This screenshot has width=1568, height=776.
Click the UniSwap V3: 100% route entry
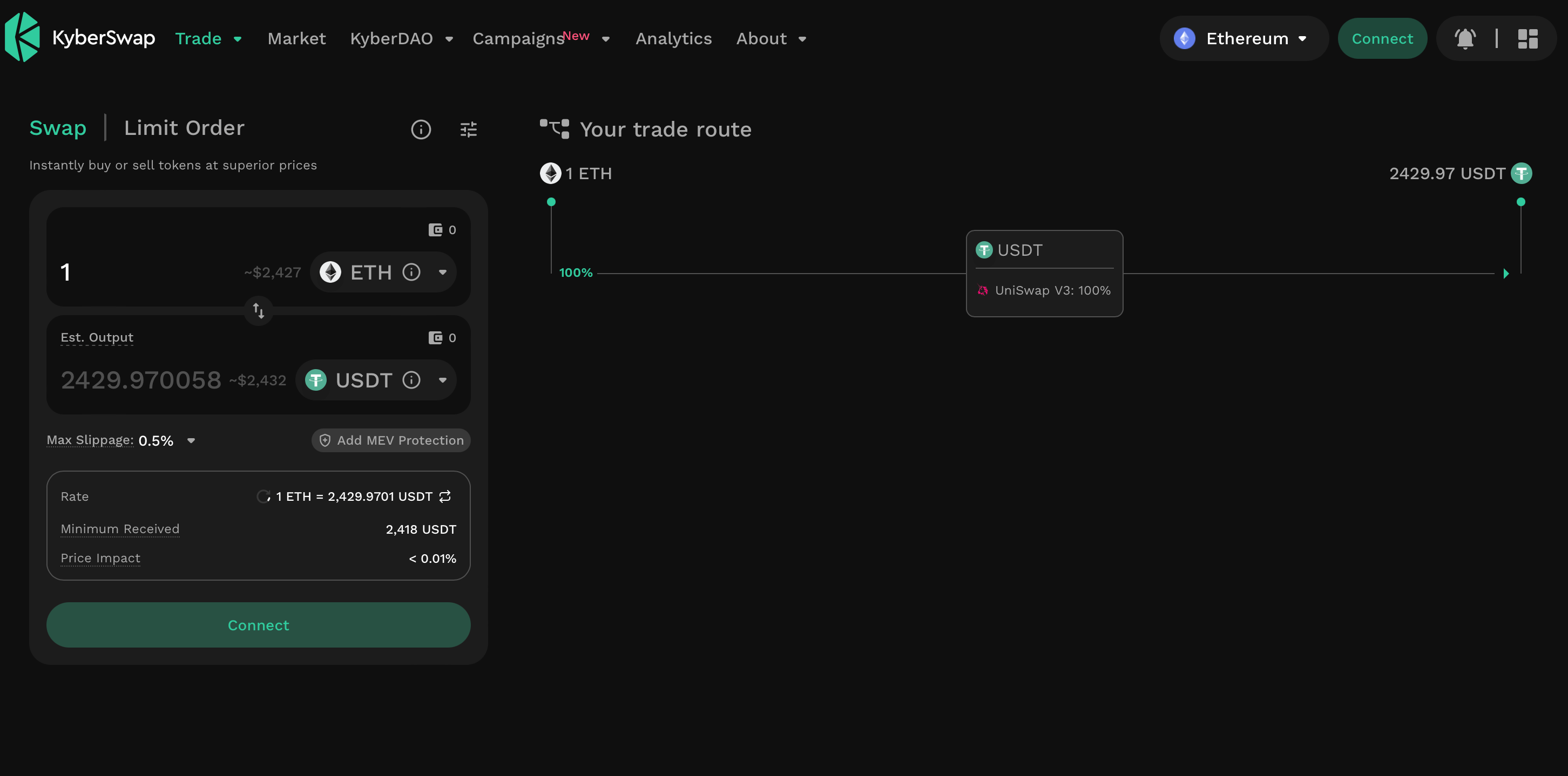tap(1044, 291)
